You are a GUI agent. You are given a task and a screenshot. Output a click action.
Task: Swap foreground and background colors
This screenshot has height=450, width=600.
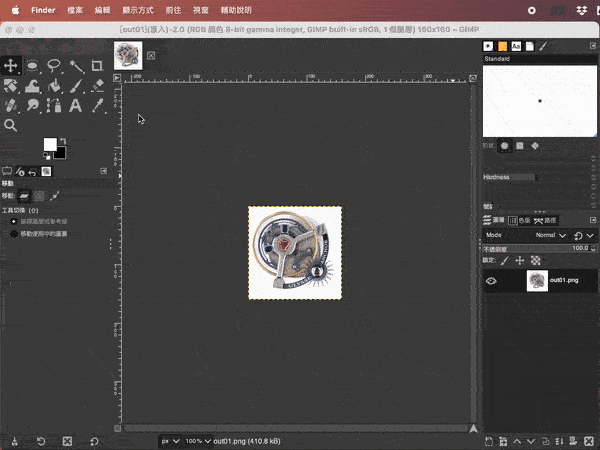coord(63,141)
